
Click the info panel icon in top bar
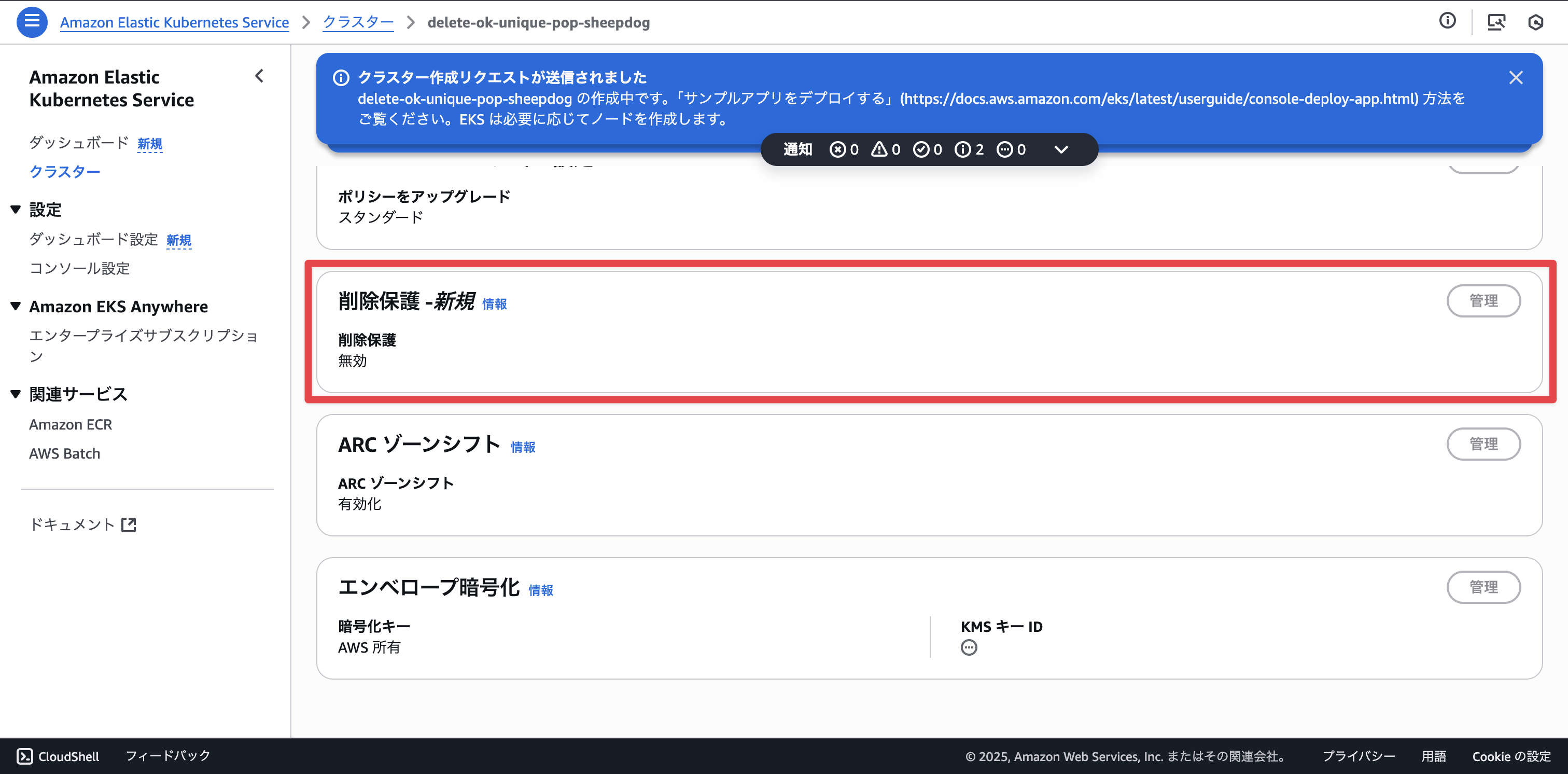1448,21
